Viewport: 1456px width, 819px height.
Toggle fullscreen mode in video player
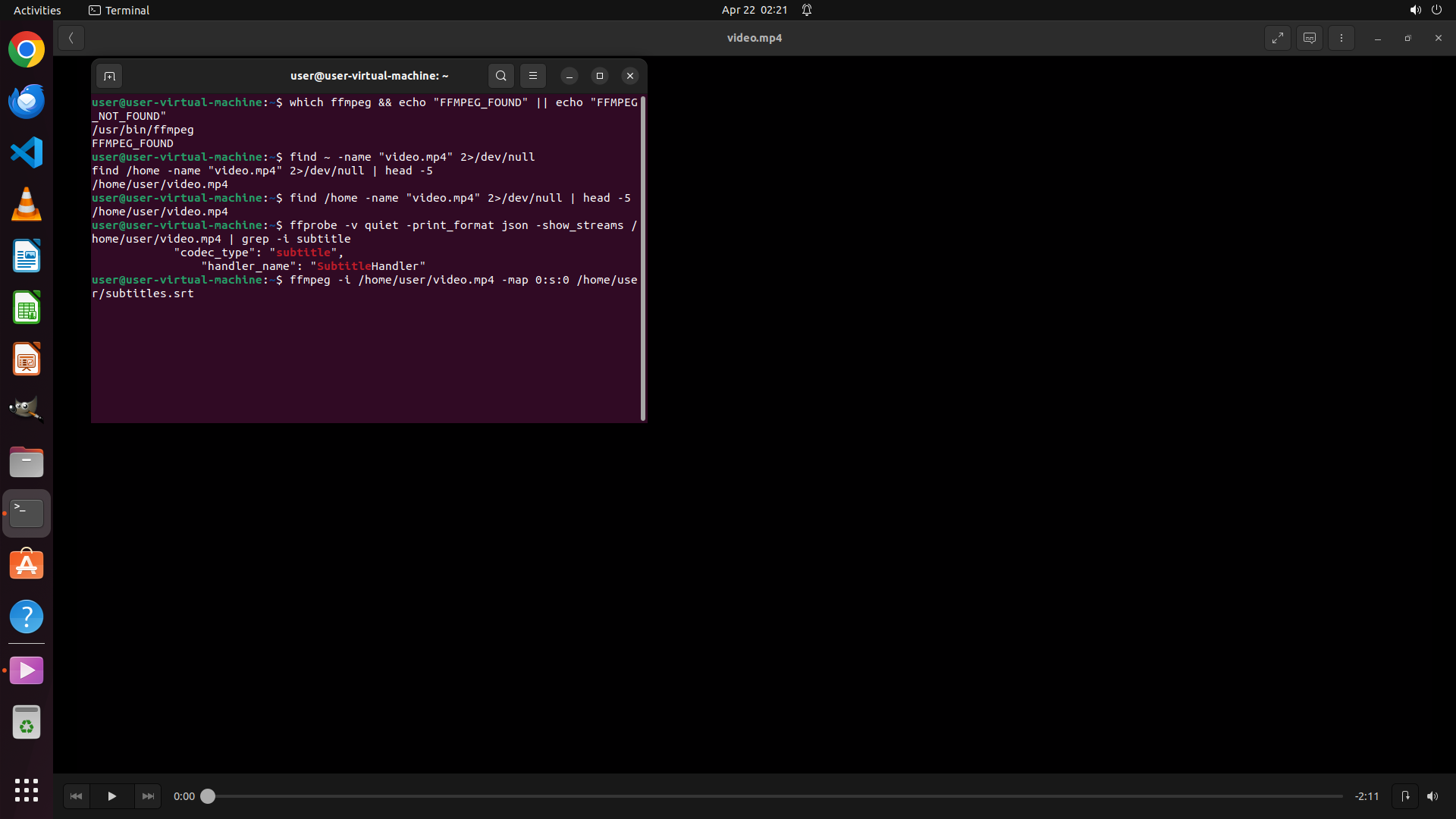pyautogui.click(x=1278, y=38)
